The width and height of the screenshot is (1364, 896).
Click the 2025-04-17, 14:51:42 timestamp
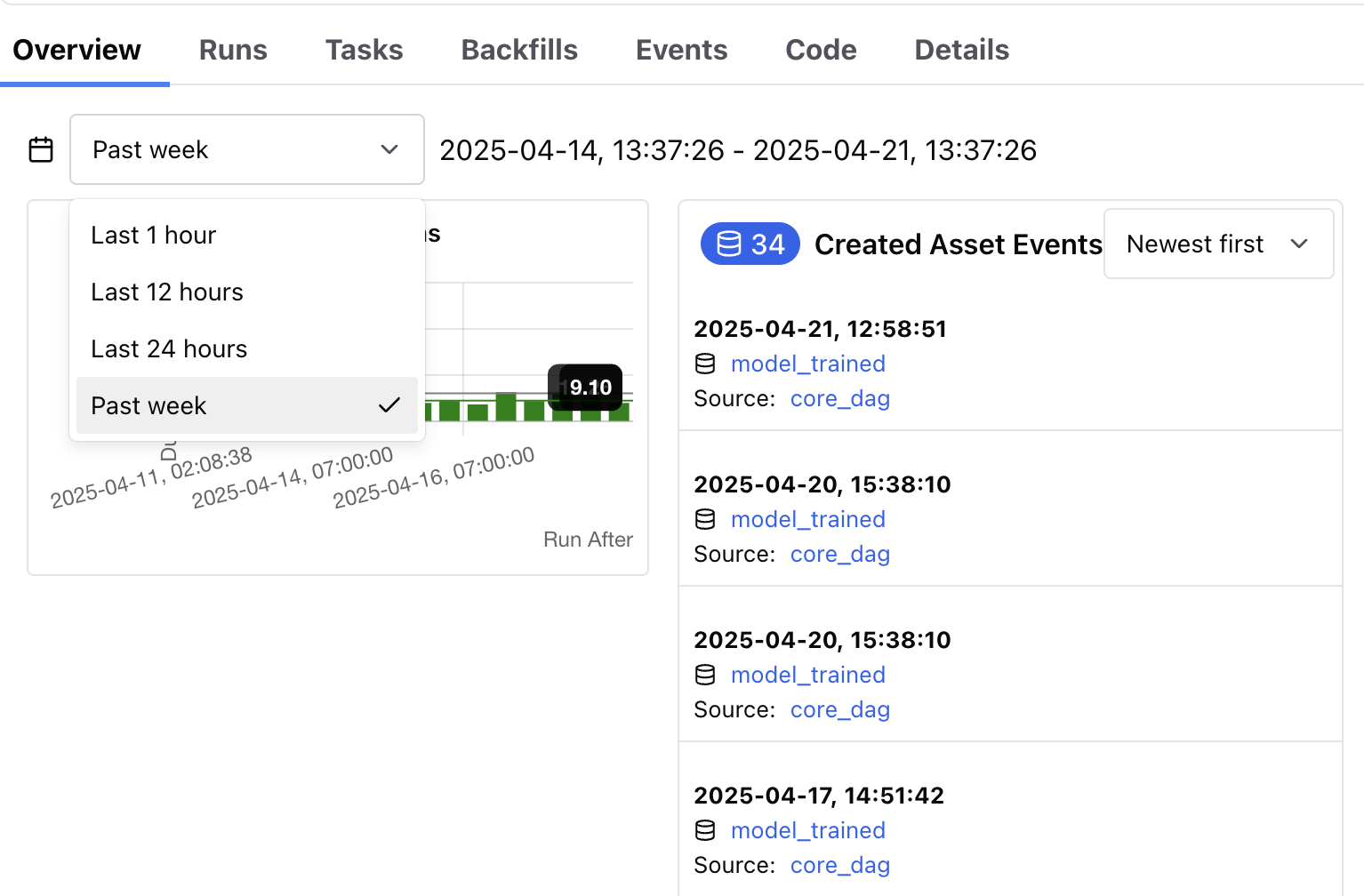pyautogui.click(x=819, y=796)
